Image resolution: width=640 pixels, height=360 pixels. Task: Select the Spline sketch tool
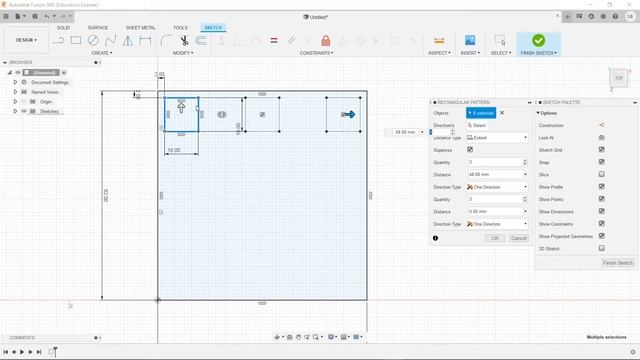pyautogui.click(x=110, y=40)
